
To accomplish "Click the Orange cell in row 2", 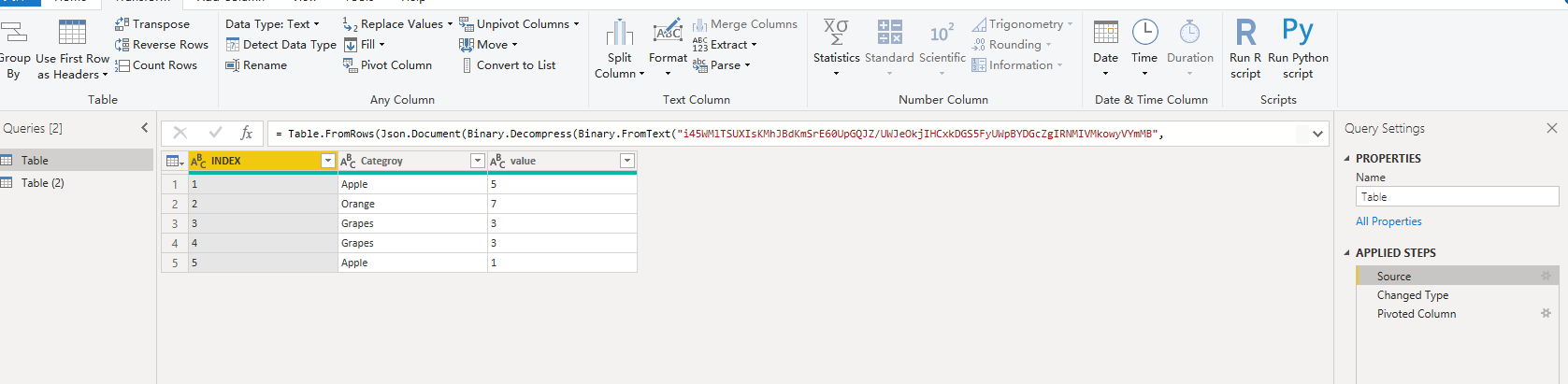I will coord(412,204).
